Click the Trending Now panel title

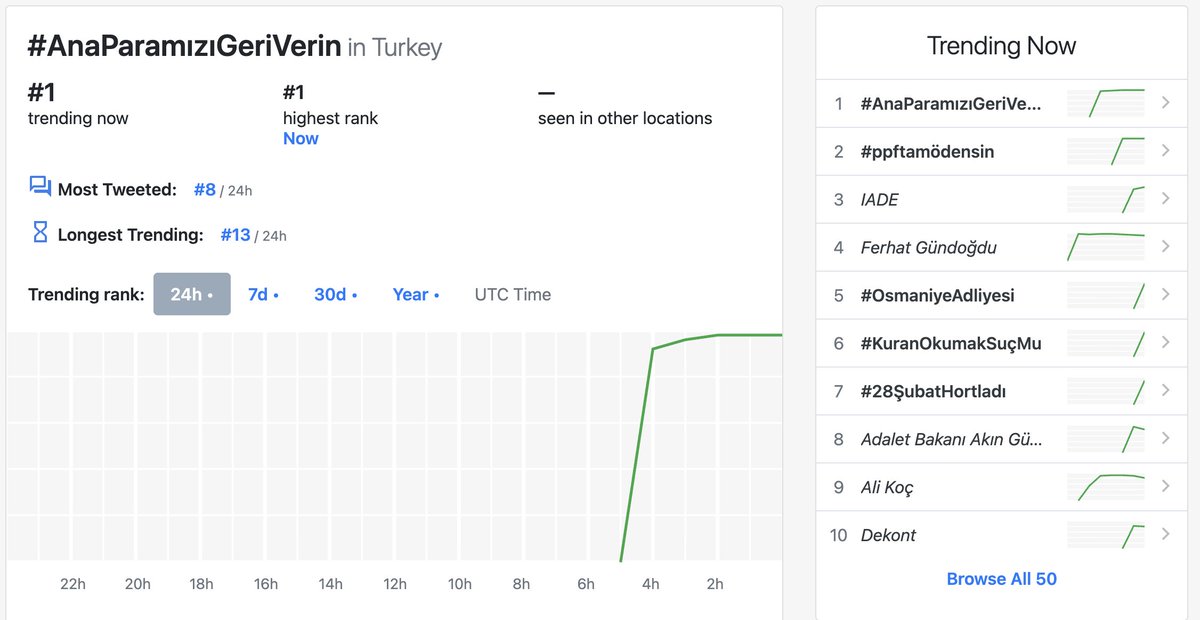coord(1001,46)
